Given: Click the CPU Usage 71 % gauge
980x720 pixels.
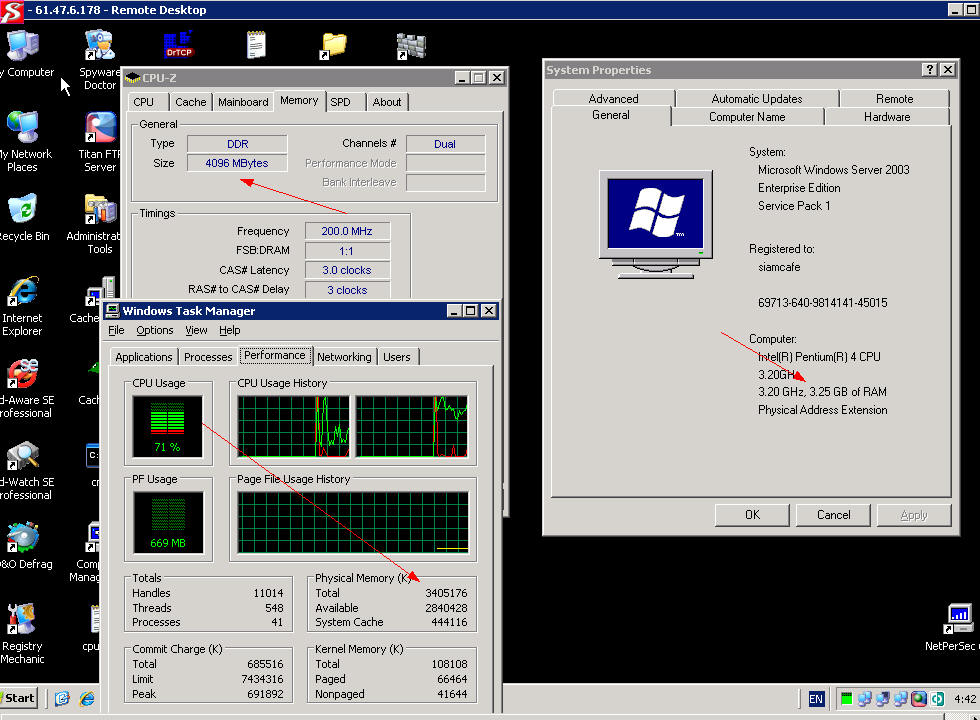Looking at the screenshot, I should click(168, 426).
